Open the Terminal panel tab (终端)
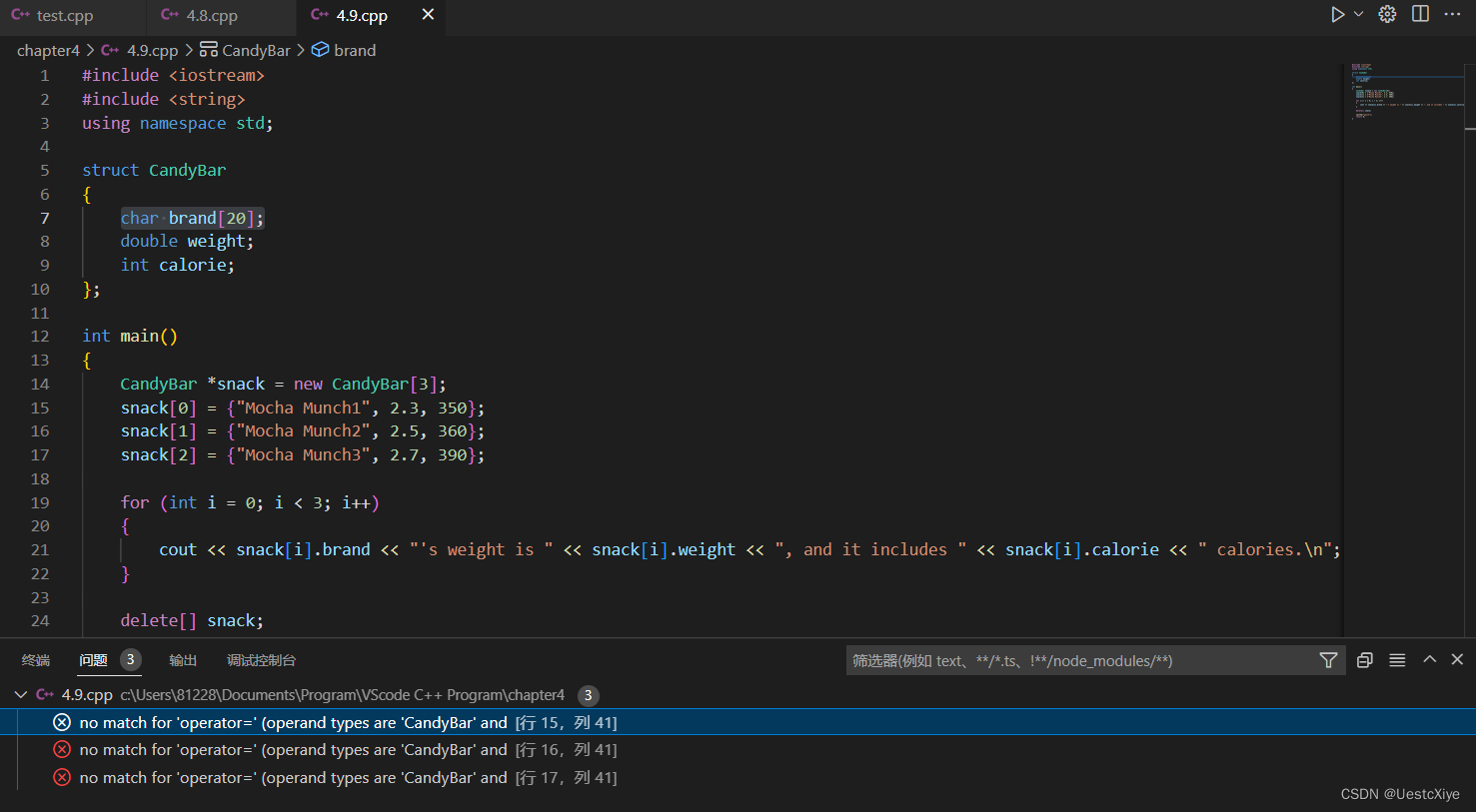The height and width of the screenshot is (812, 1476). (36, 660)
